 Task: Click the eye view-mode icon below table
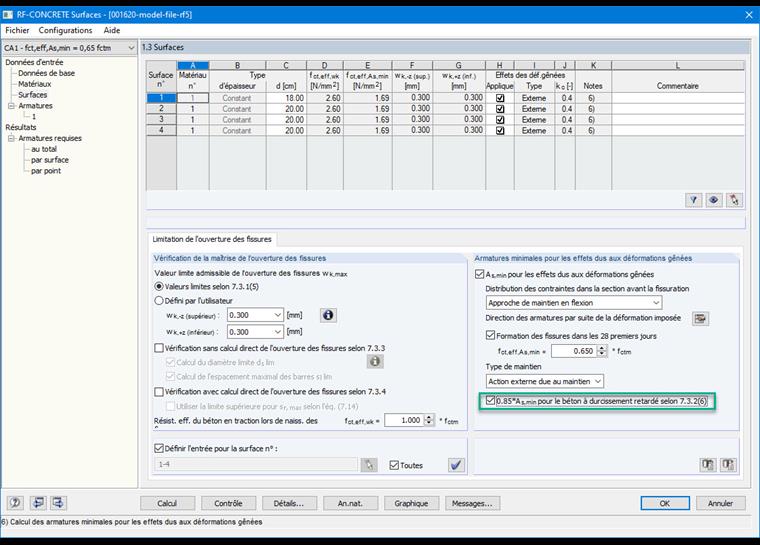[x=714, y=200]
